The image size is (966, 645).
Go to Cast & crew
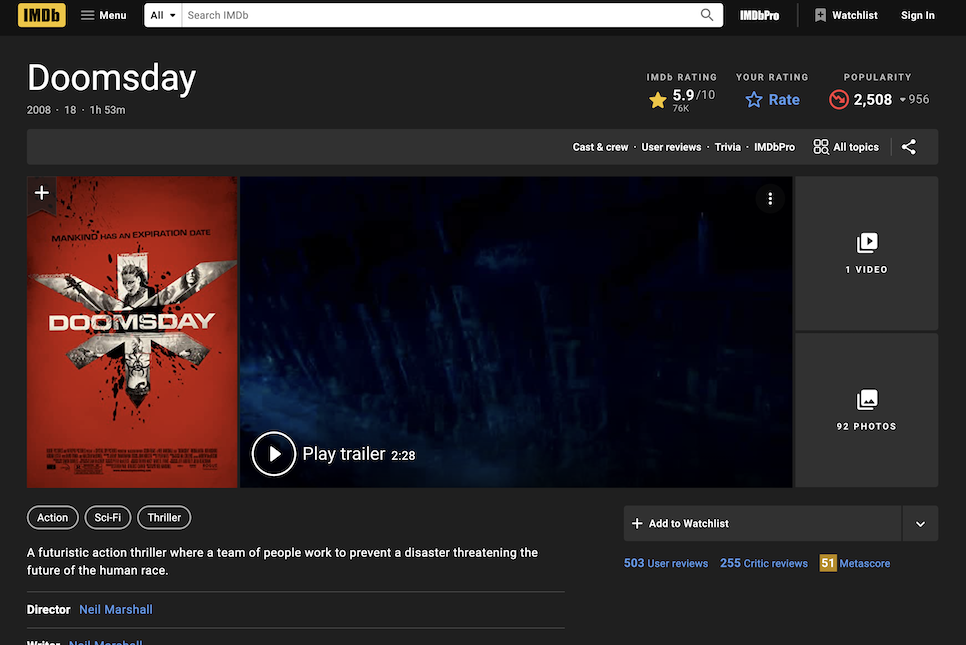pos(600,147)
